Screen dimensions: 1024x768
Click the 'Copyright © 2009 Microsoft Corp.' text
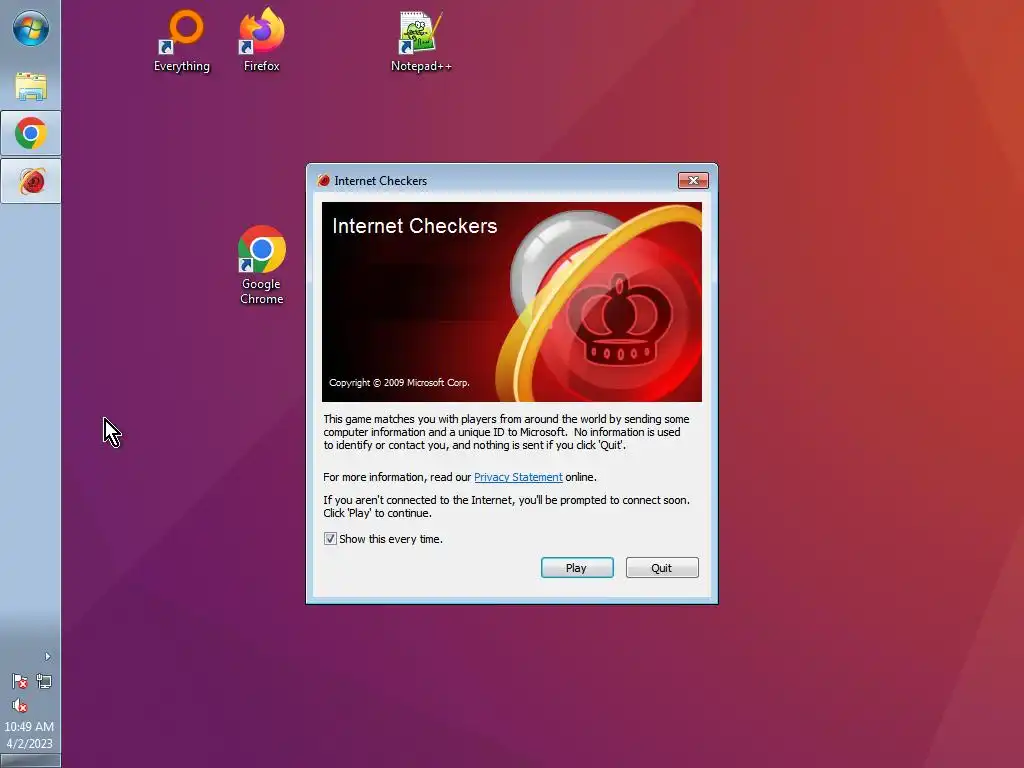click(399, 383)
